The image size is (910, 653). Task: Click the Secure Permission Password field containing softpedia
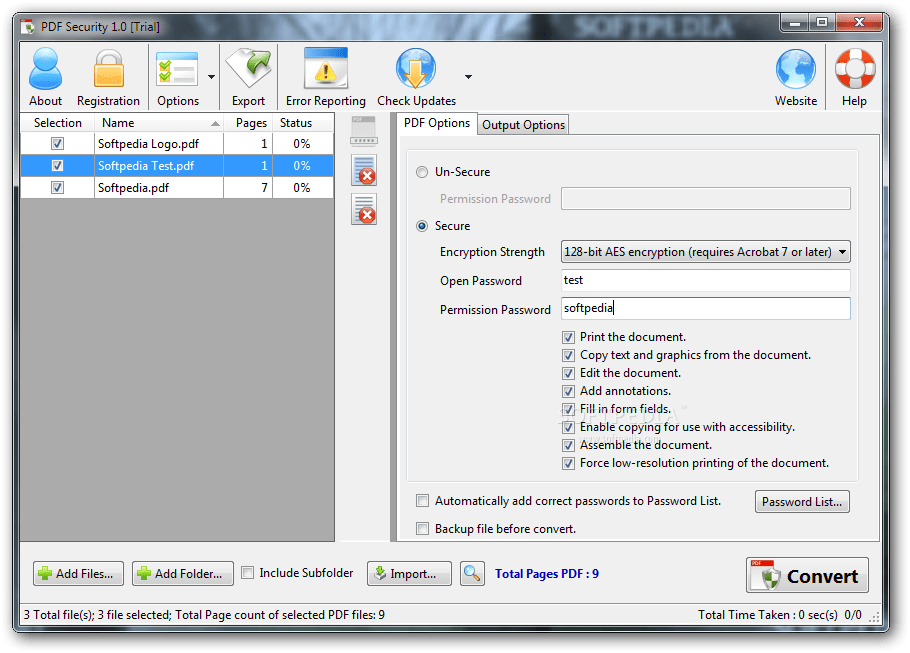point(706,308)
